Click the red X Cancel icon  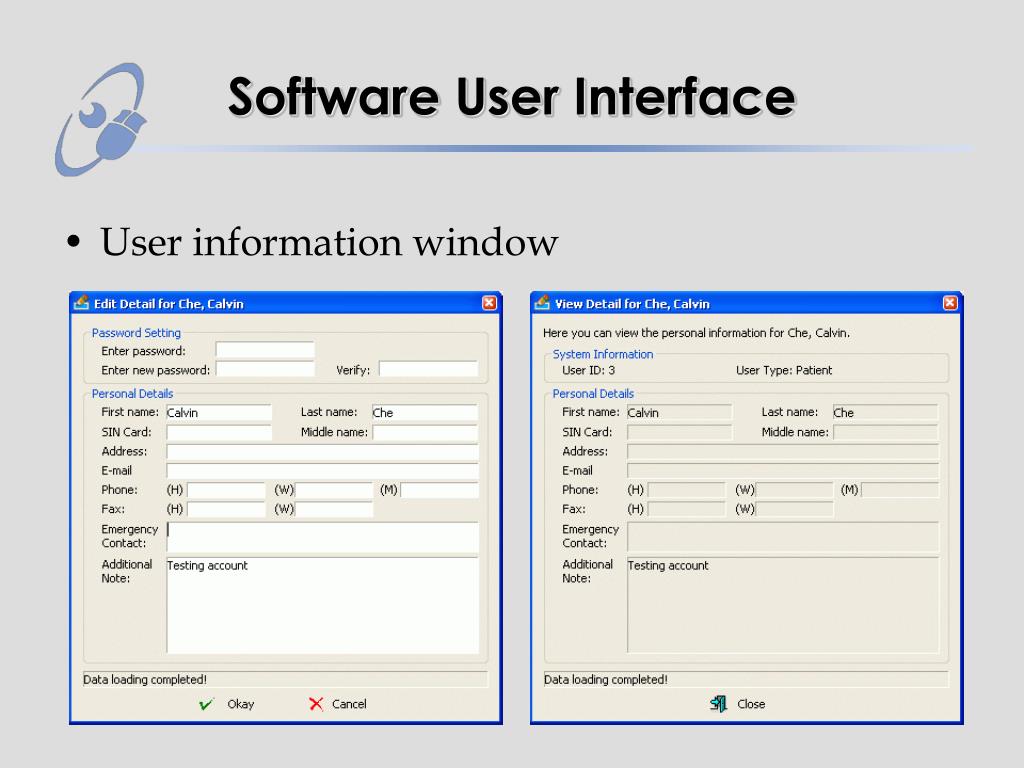tap(316, 704)
